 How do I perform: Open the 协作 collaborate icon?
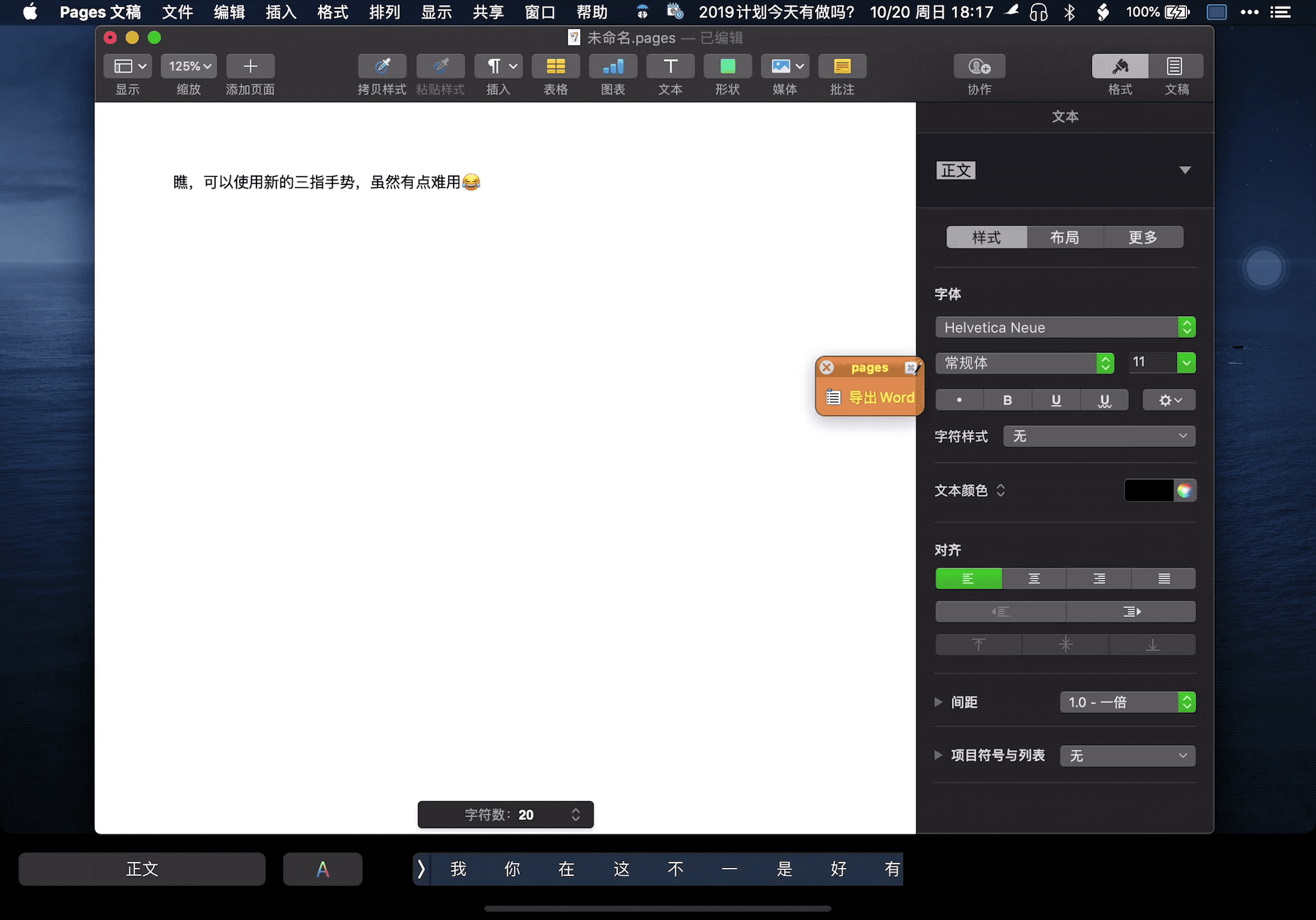click(x=979, y=66)
